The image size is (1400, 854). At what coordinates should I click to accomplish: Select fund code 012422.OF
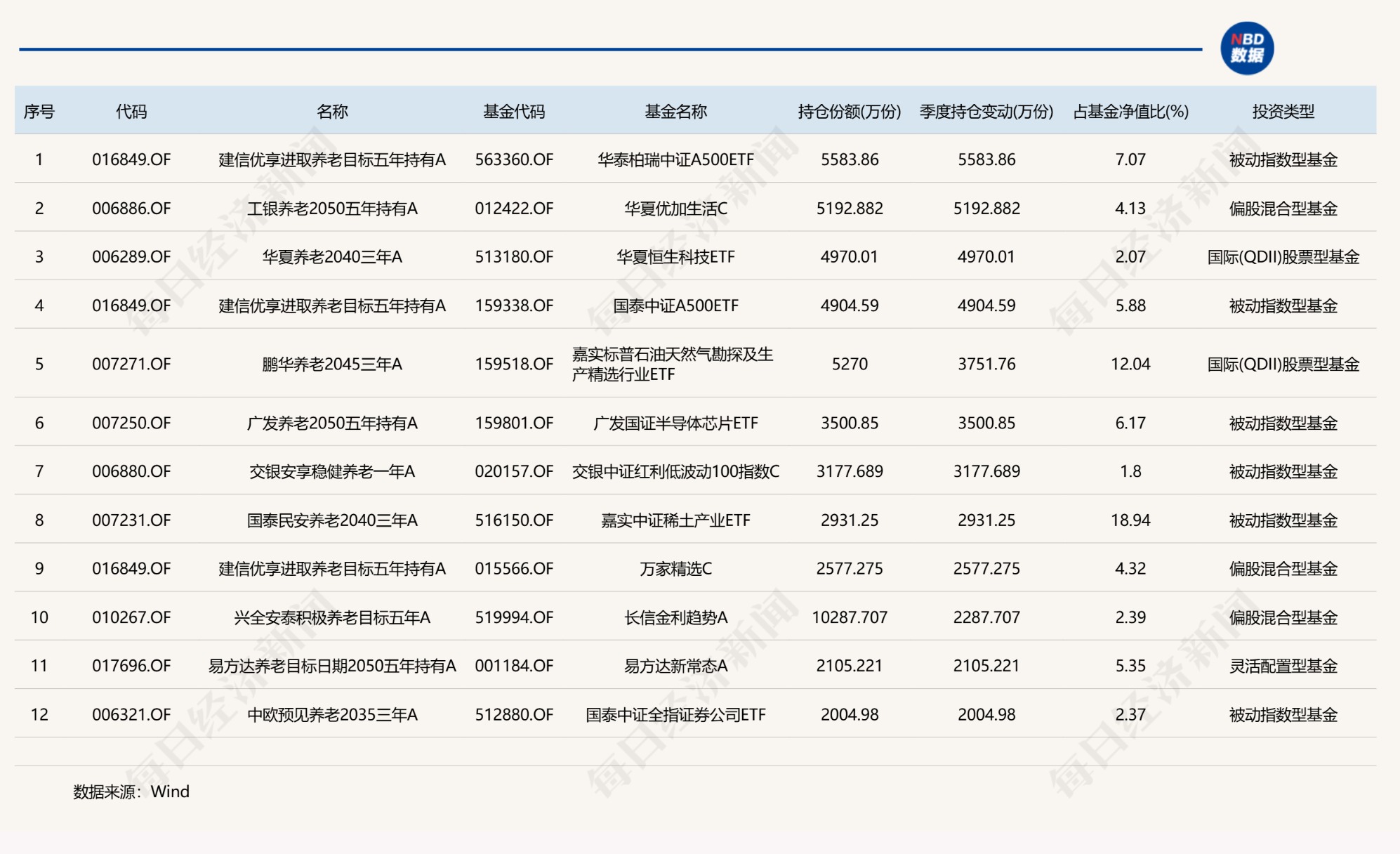pyautogui.click(x=514, y=209)
